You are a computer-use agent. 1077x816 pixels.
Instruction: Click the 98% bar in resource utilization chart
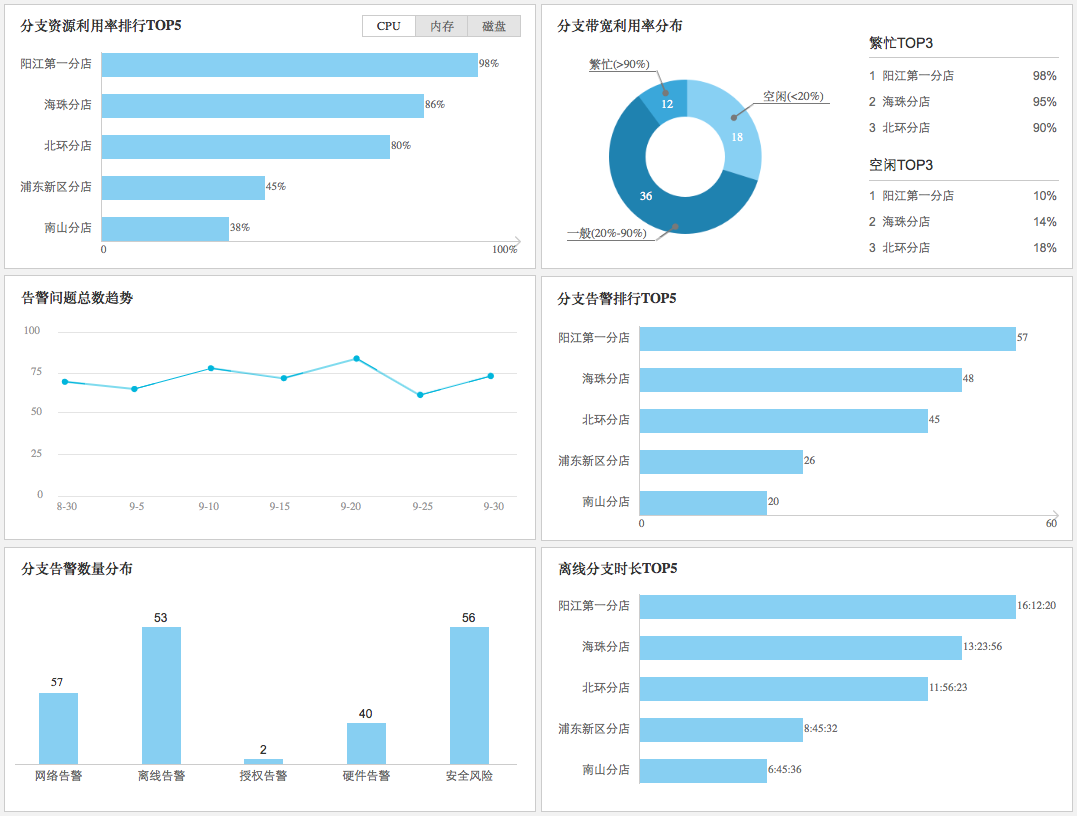[289, 64]
